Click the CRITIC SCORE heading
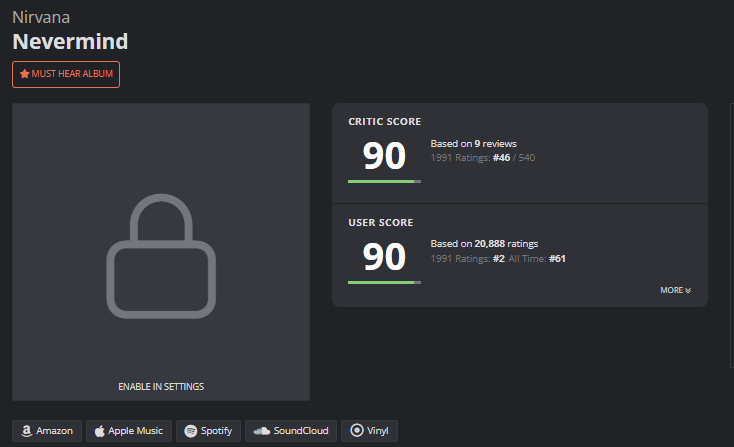 385,122
